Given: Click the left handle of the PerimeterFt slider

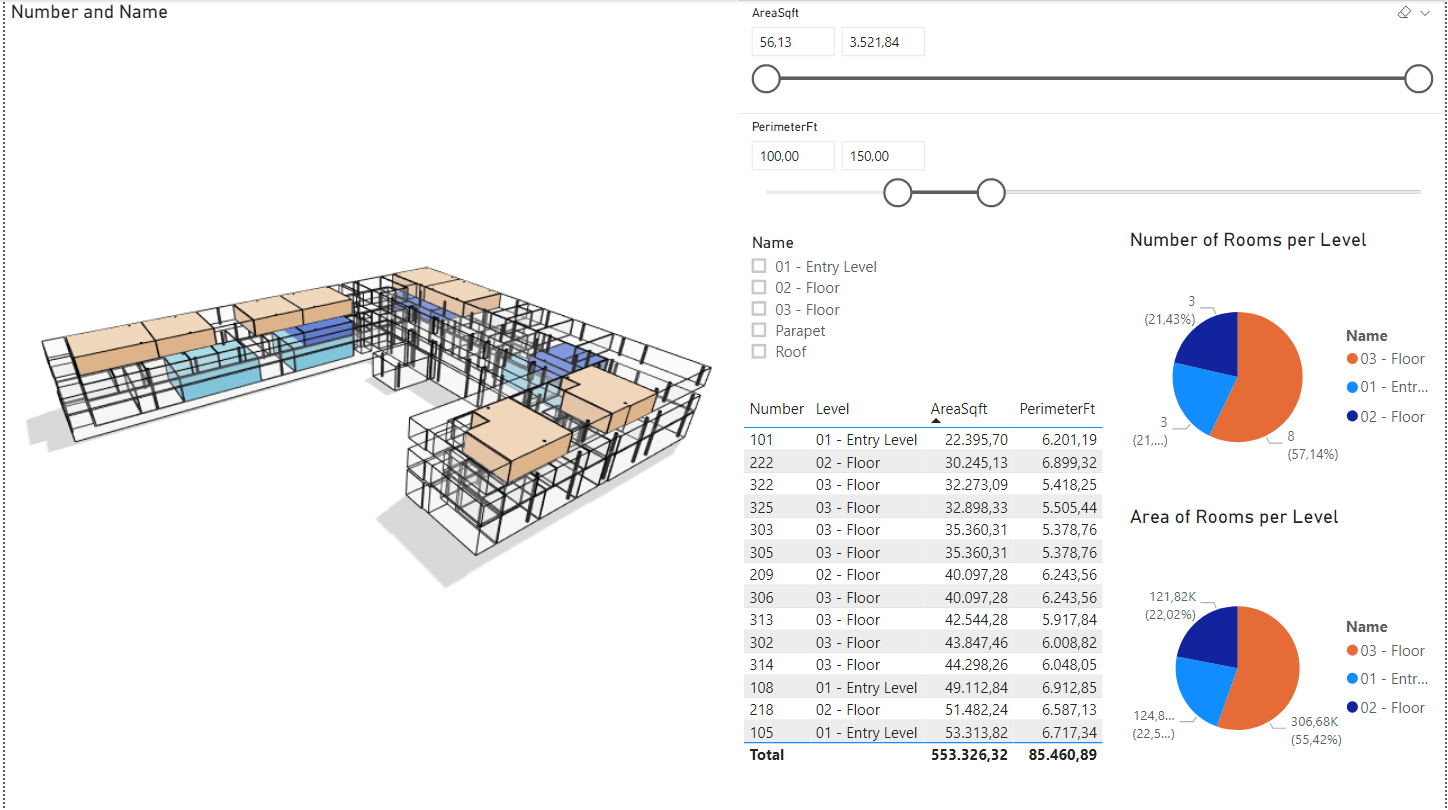Looking at the screenshot, I should tap(898, 193).
